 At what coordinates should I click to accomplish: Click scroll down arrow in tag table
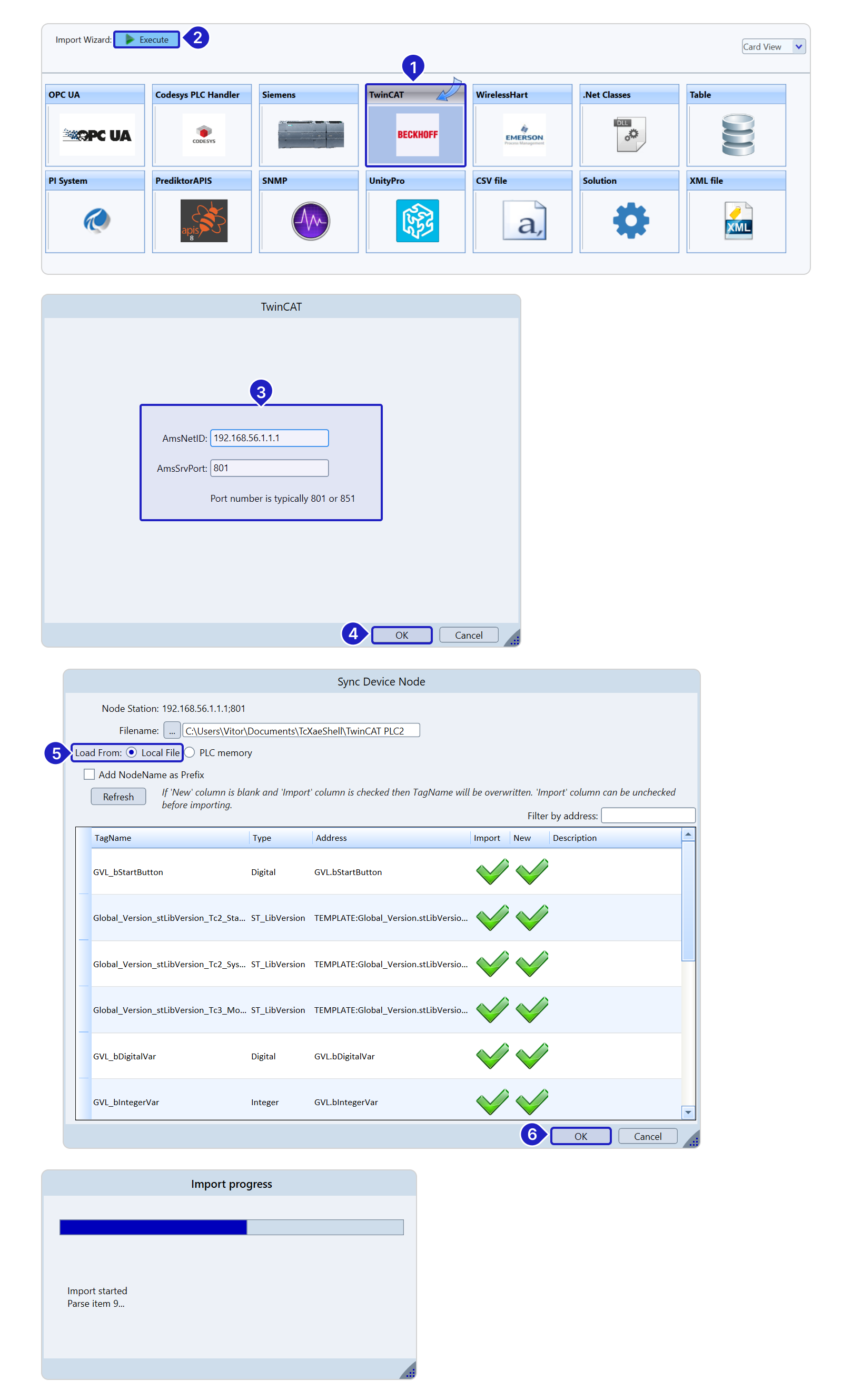click(688, 1113)
